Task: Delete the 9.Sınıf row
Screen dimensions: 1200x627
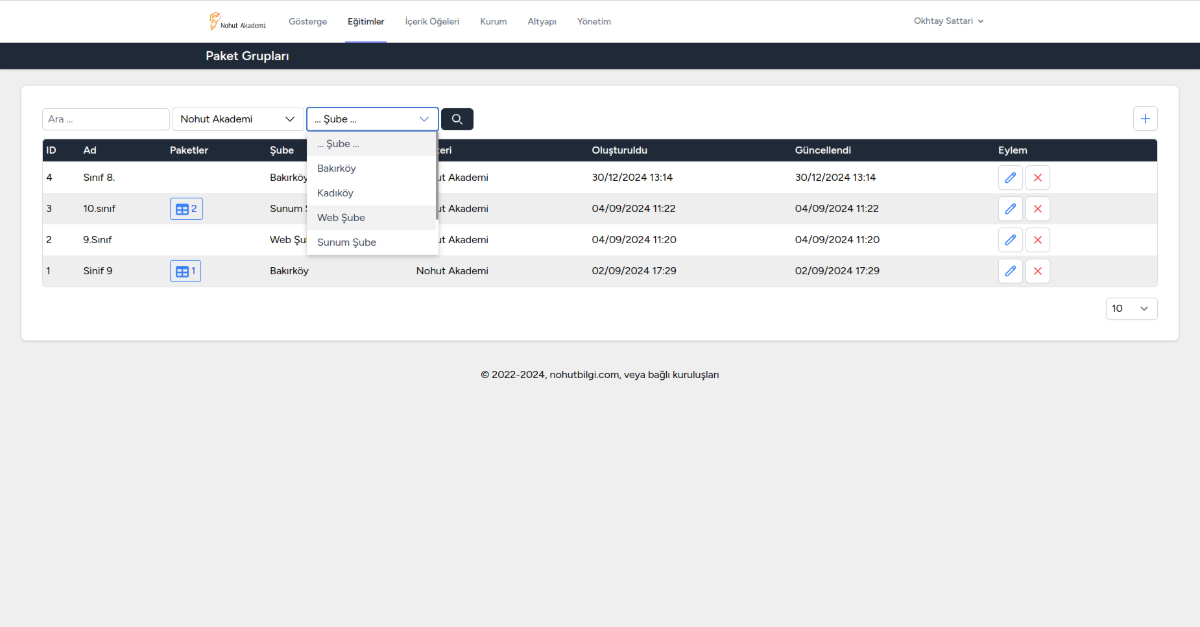Action: pyautogui.click(x=1037, y=240)
